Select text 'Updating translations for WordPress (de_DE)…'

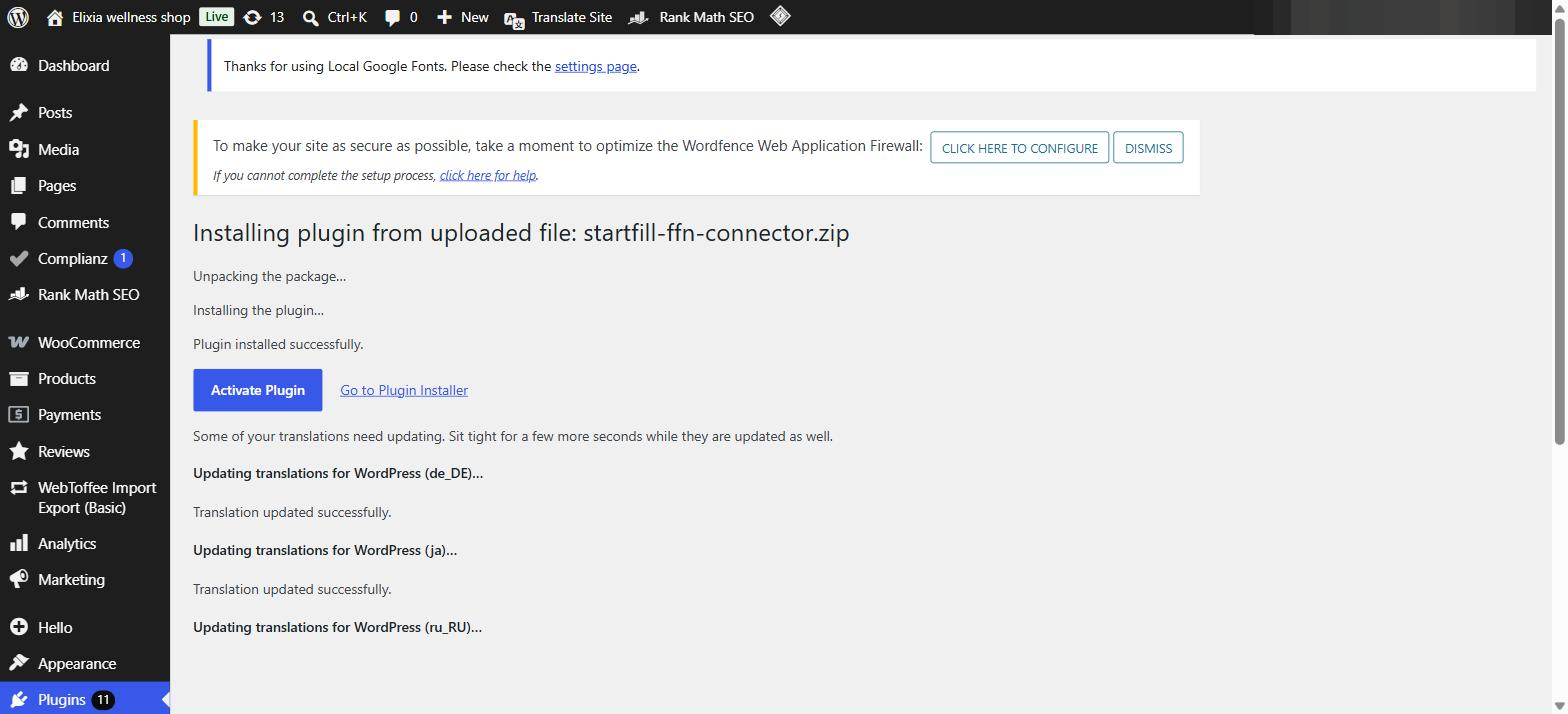[x=338, y=473]
